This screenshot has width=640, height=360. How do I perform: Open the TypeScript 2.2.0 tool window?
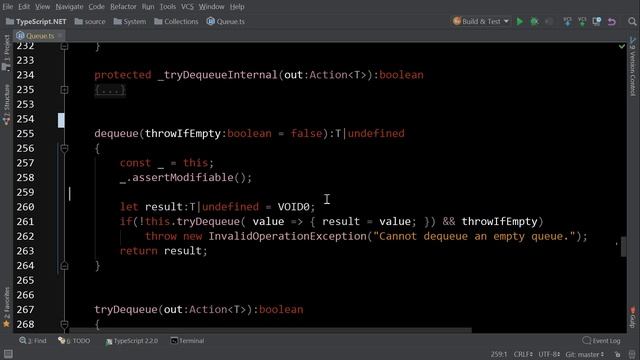(132, 341)
